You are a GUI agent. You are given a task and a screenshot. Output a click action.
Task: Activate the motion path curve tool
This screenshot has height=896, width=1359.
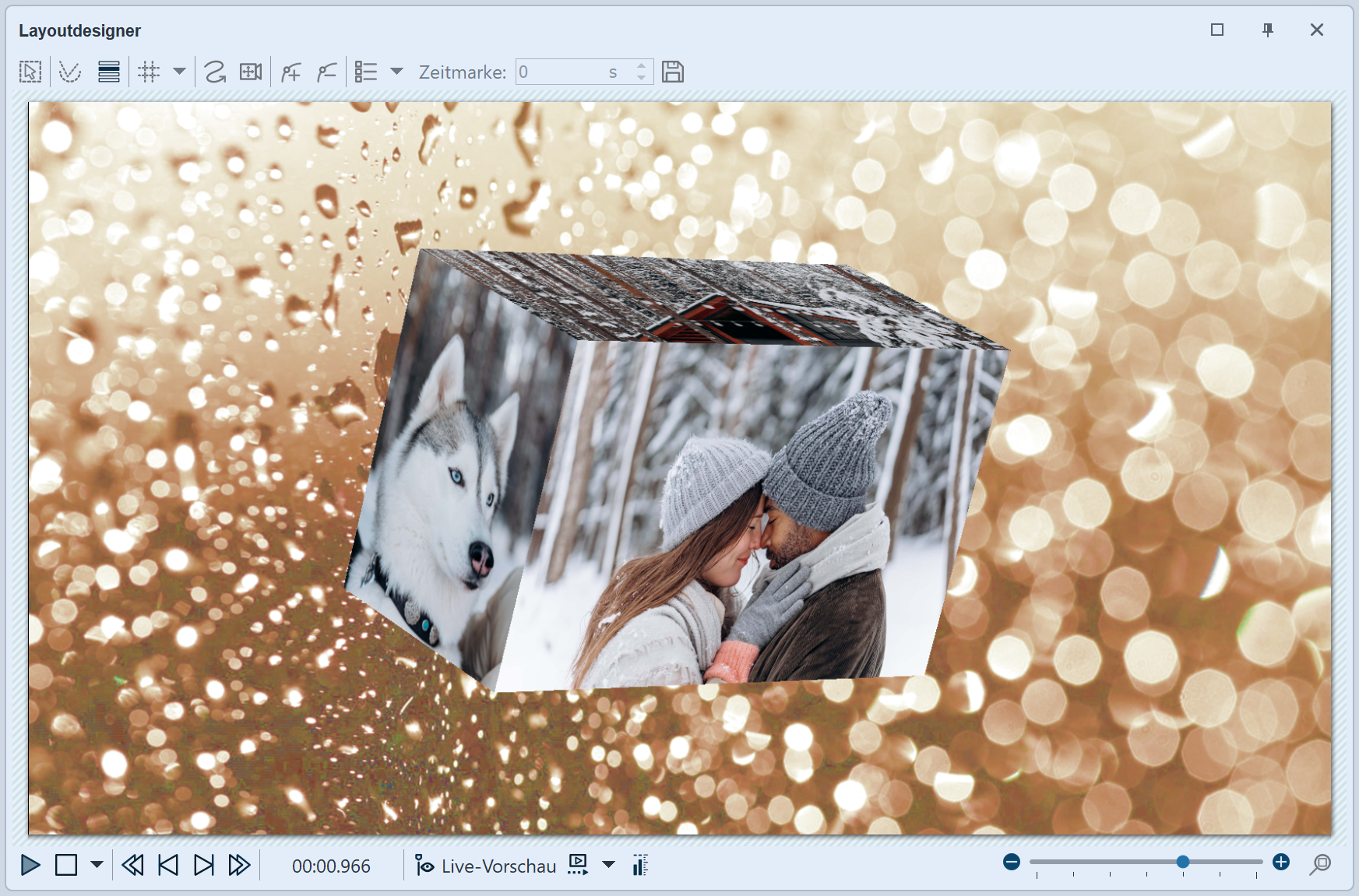coord(69,71)
